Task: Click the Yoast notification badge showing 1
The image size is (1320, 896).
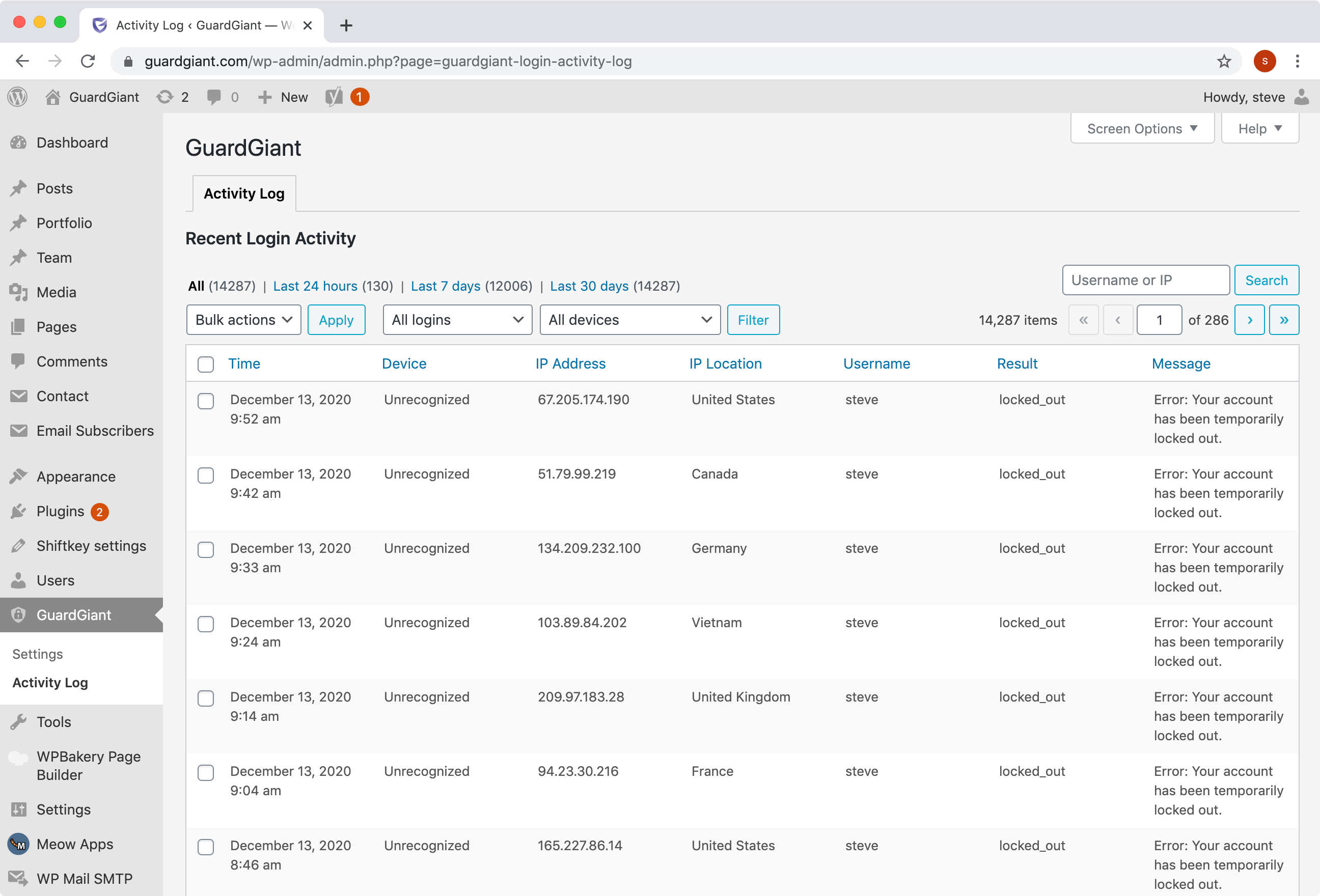Action: click(360, 97)
